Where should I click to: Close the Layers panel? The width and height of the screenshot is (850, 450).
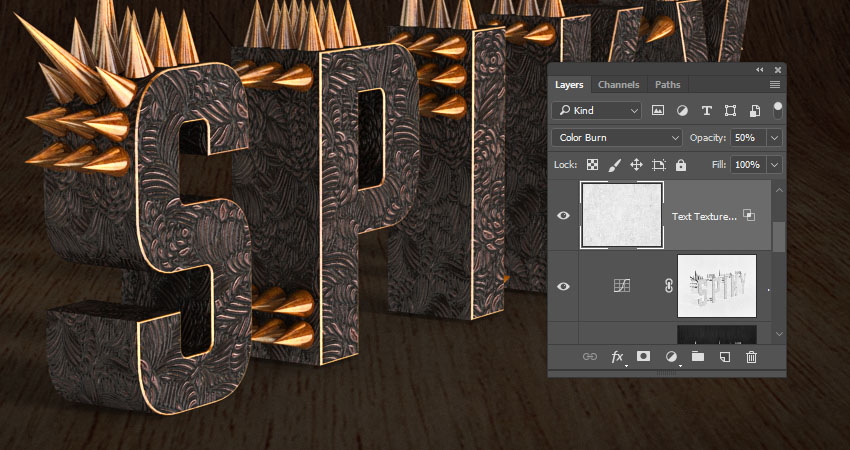pos(778,69)
